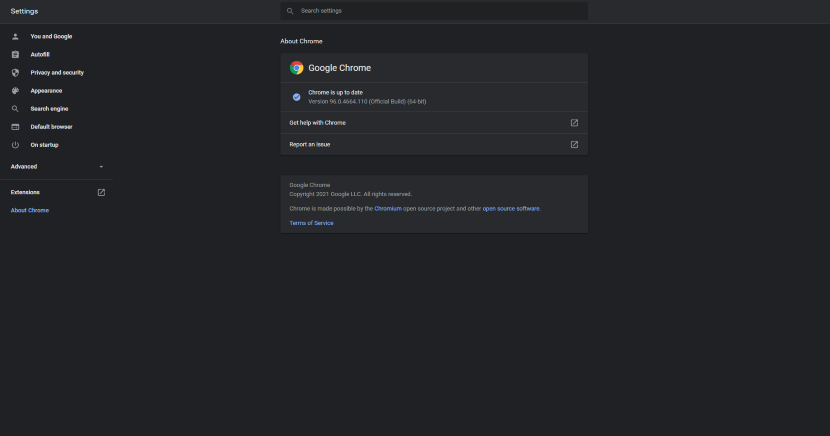830x436 pixels.
Task: Click the power icon for On startup
Action: (15, 145)
